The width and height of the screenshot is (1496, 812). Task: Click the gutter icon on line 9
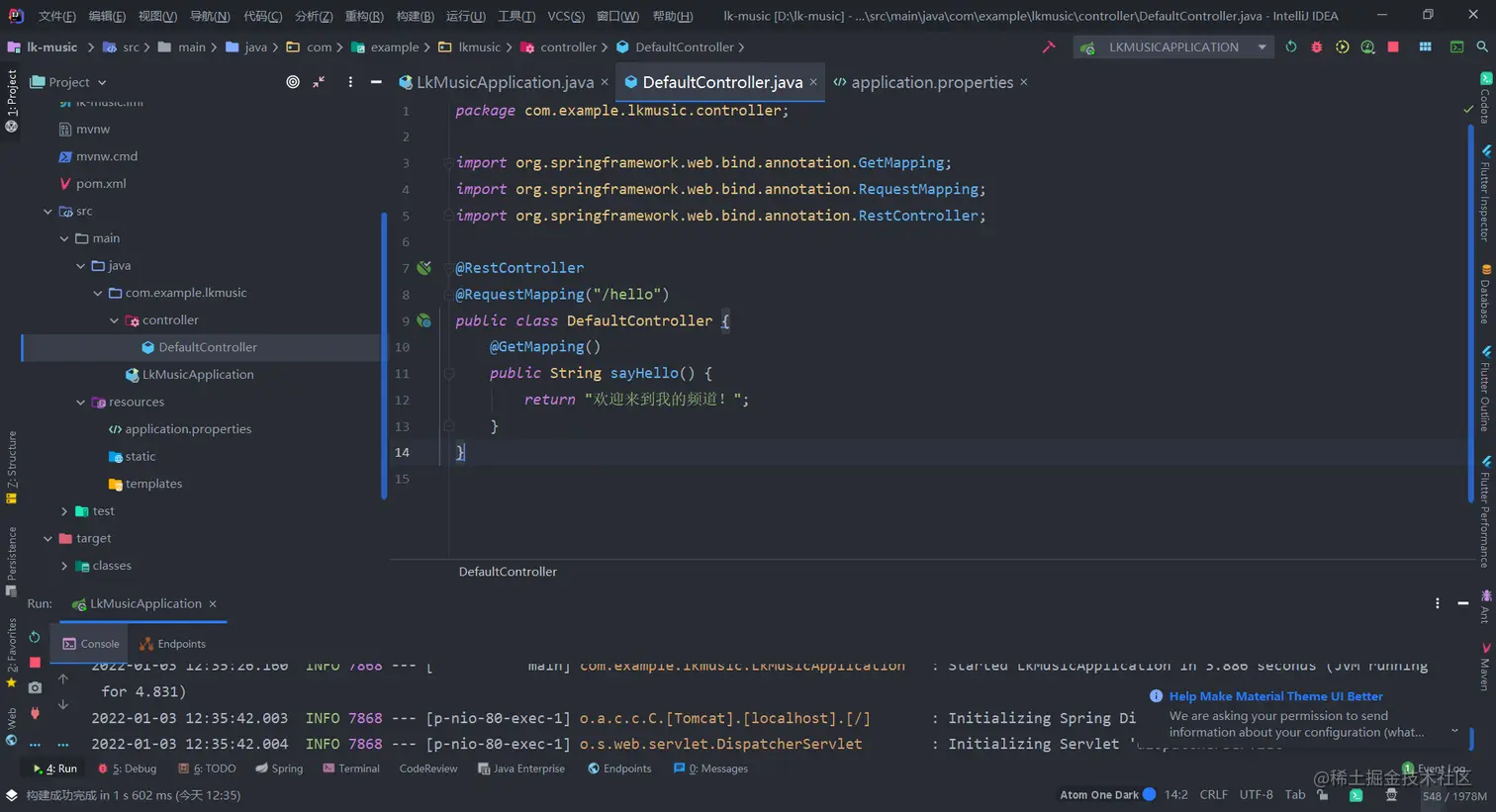coord(423,320)
